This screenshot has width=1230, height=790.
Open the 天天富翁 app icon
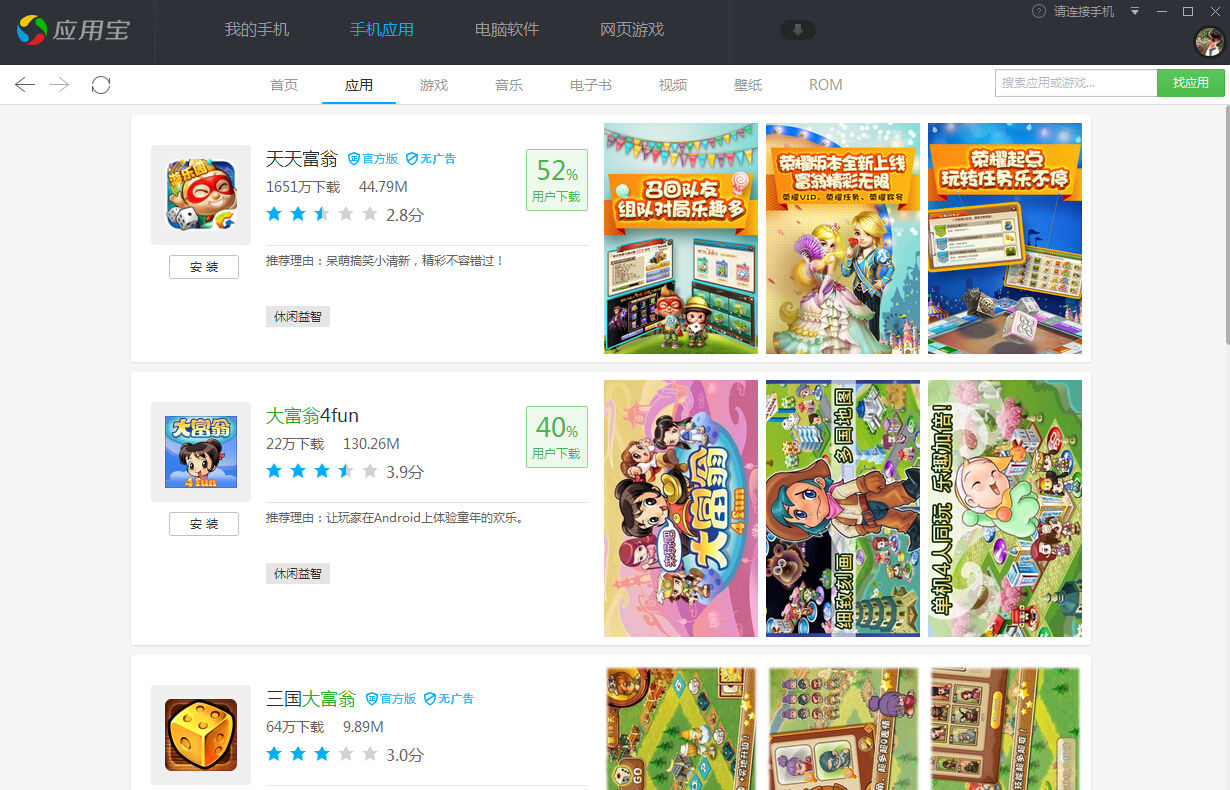201,195
